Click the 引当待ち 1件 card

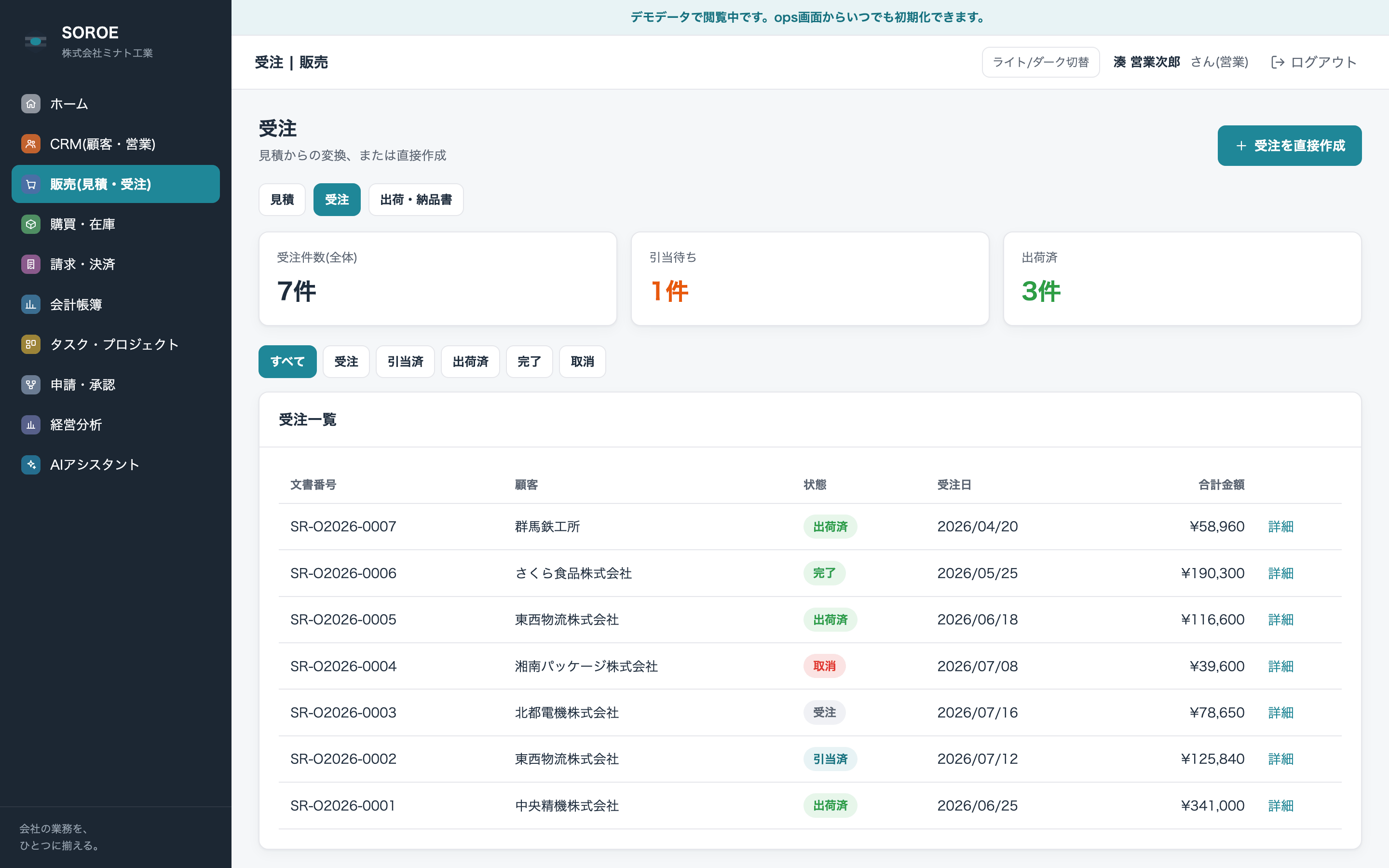[810, 279]
